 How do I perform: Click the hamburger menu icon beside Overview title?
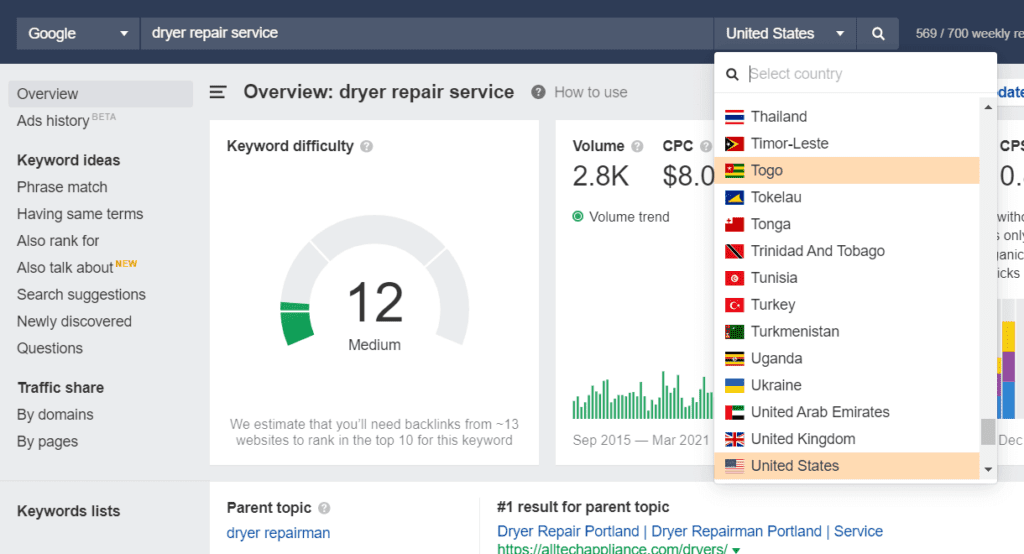(x=217, y=92)
